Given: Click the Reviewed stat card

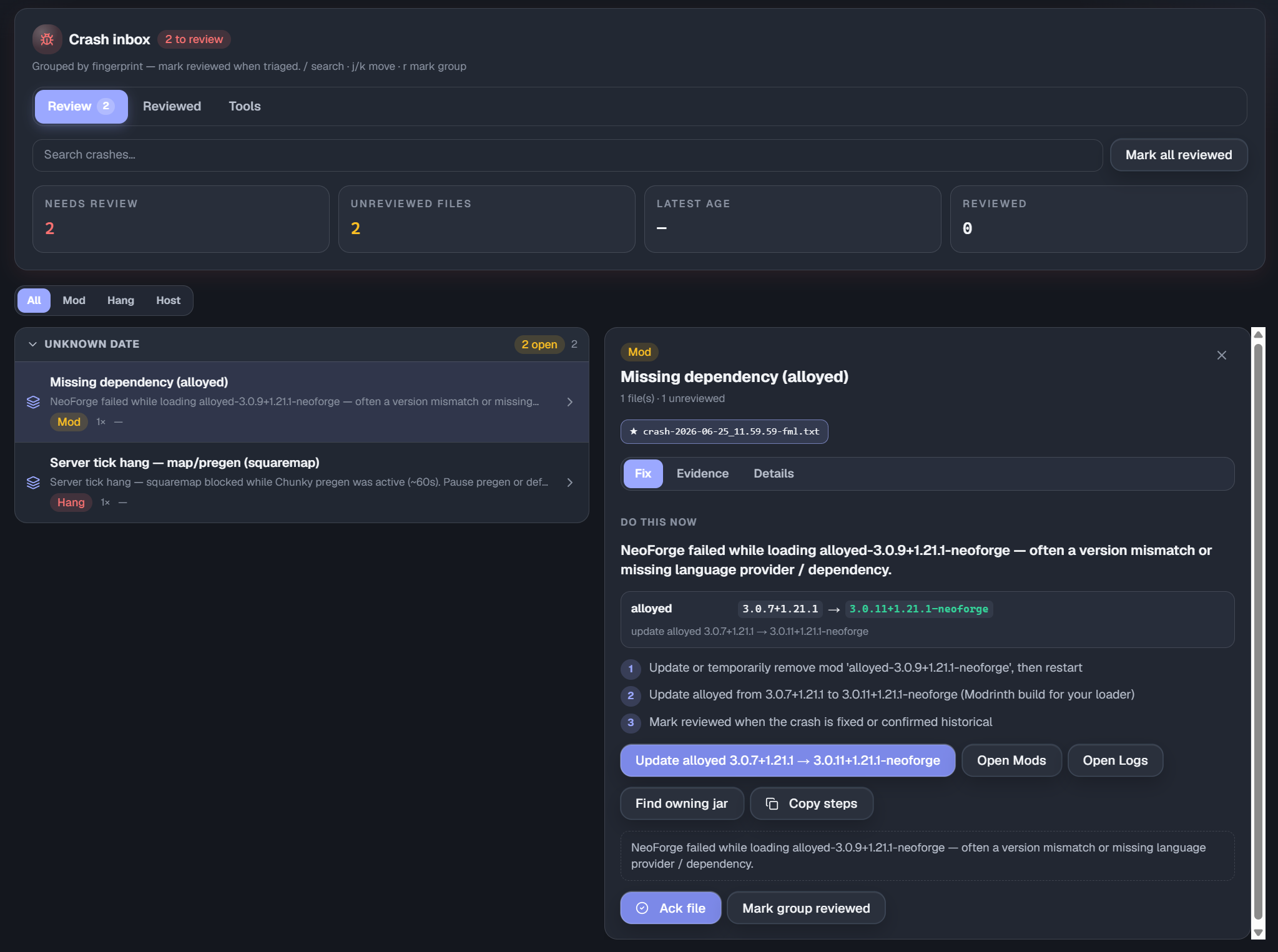Looking at the screenshot, I should click(1099, 219).
